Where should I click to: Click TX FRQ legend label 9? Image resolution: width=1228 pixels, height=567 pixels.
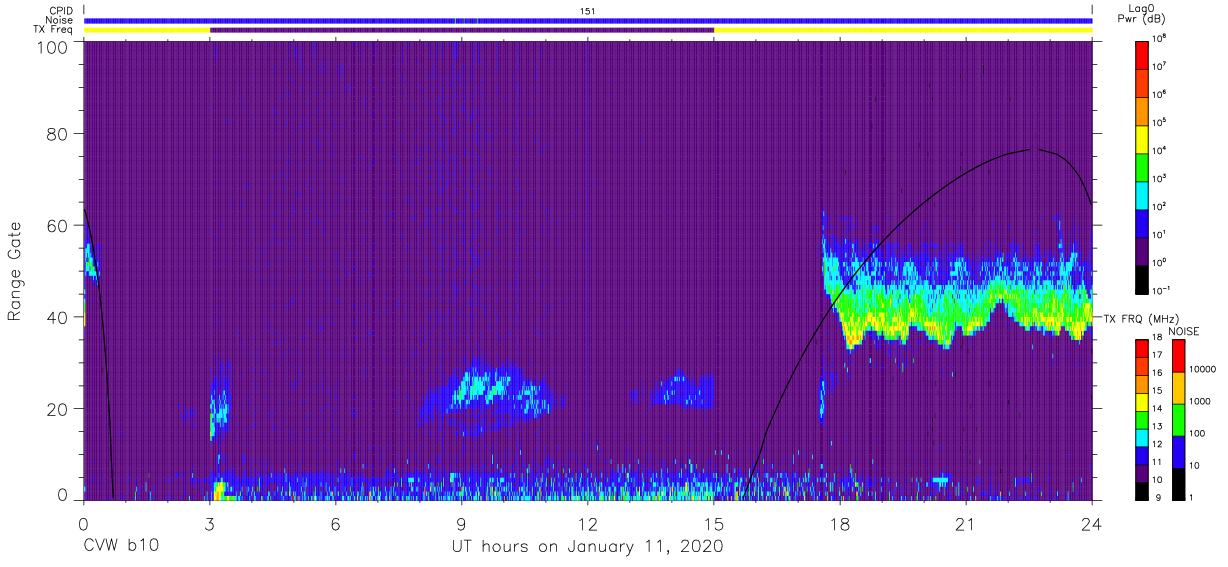click(1160, 497)
